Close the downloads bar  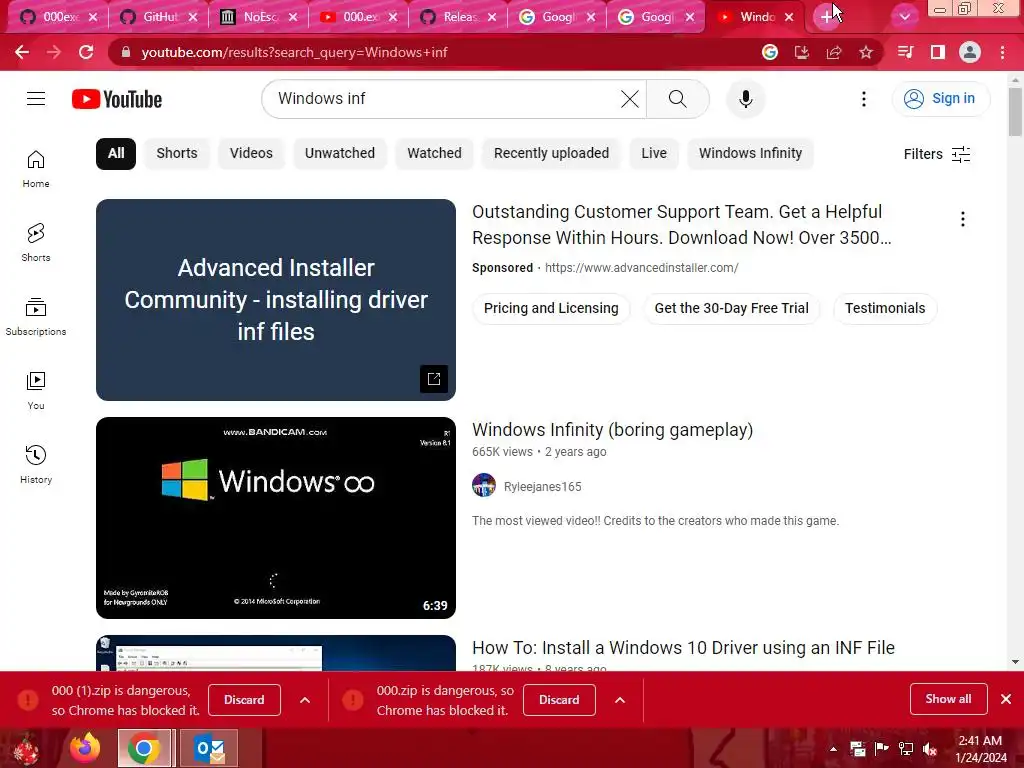pos(1006,699)
